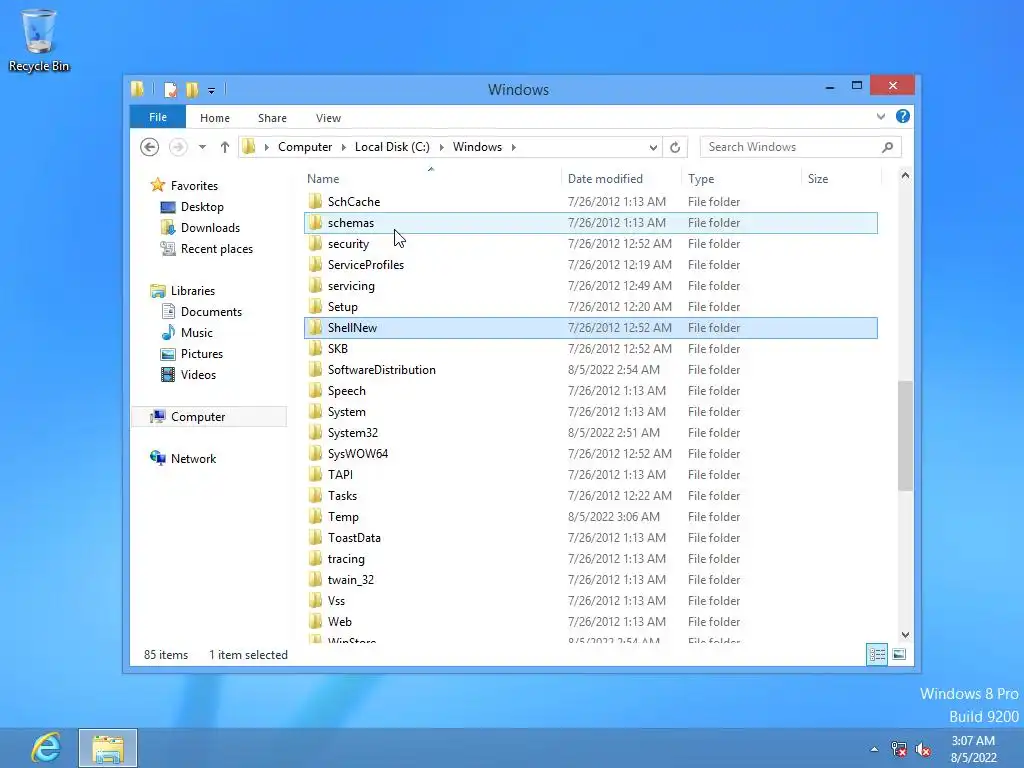Switch to Large icons view in status bar

(x=899, y=654)
